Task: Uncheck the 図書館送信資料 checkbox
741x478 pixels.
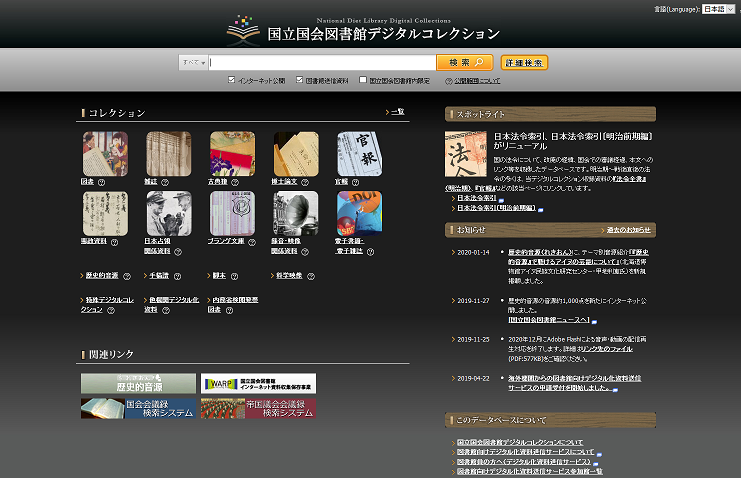Action: coord(299,80)
